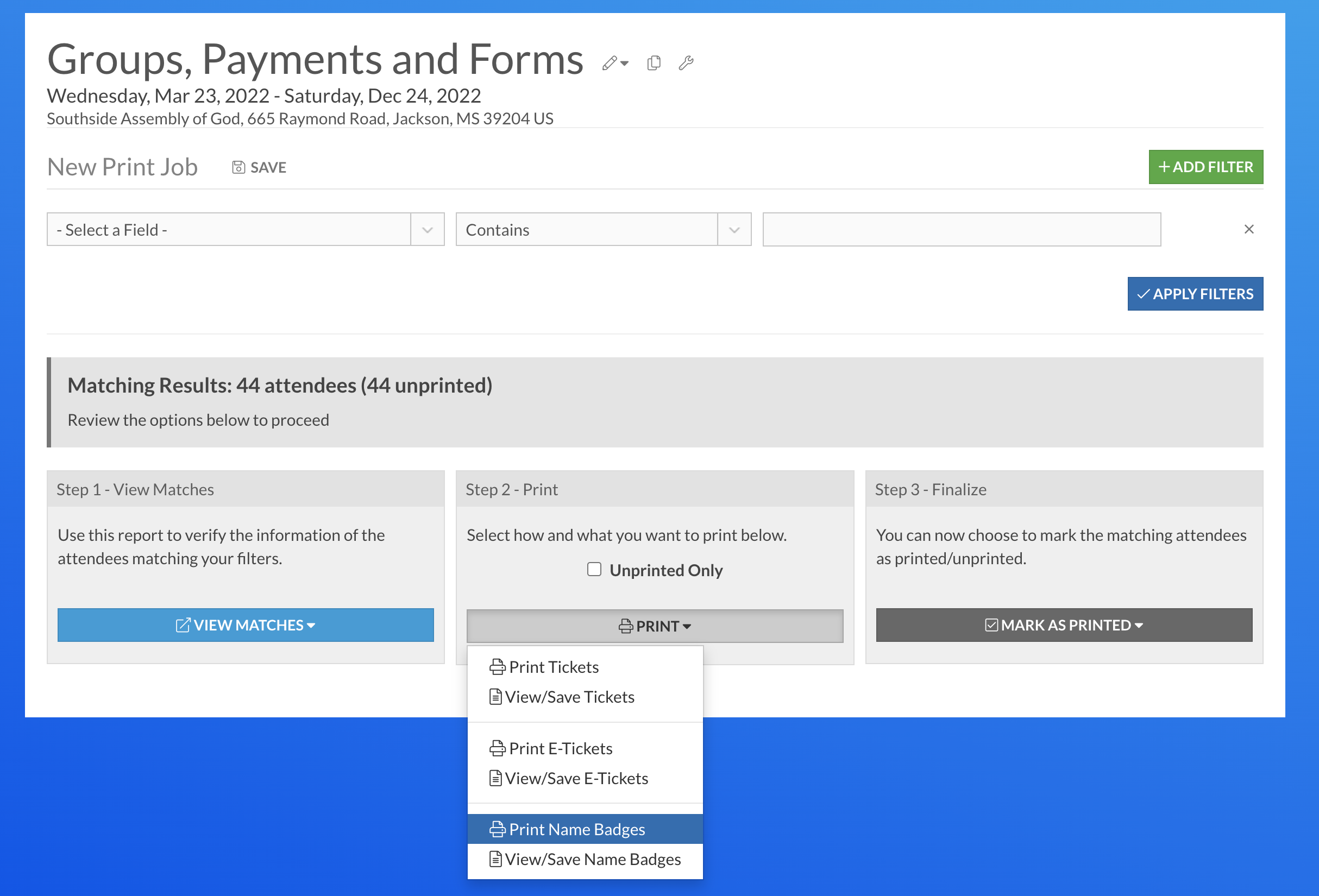
Task: Click the floppy disk Save icon
Action: (238, 167)
